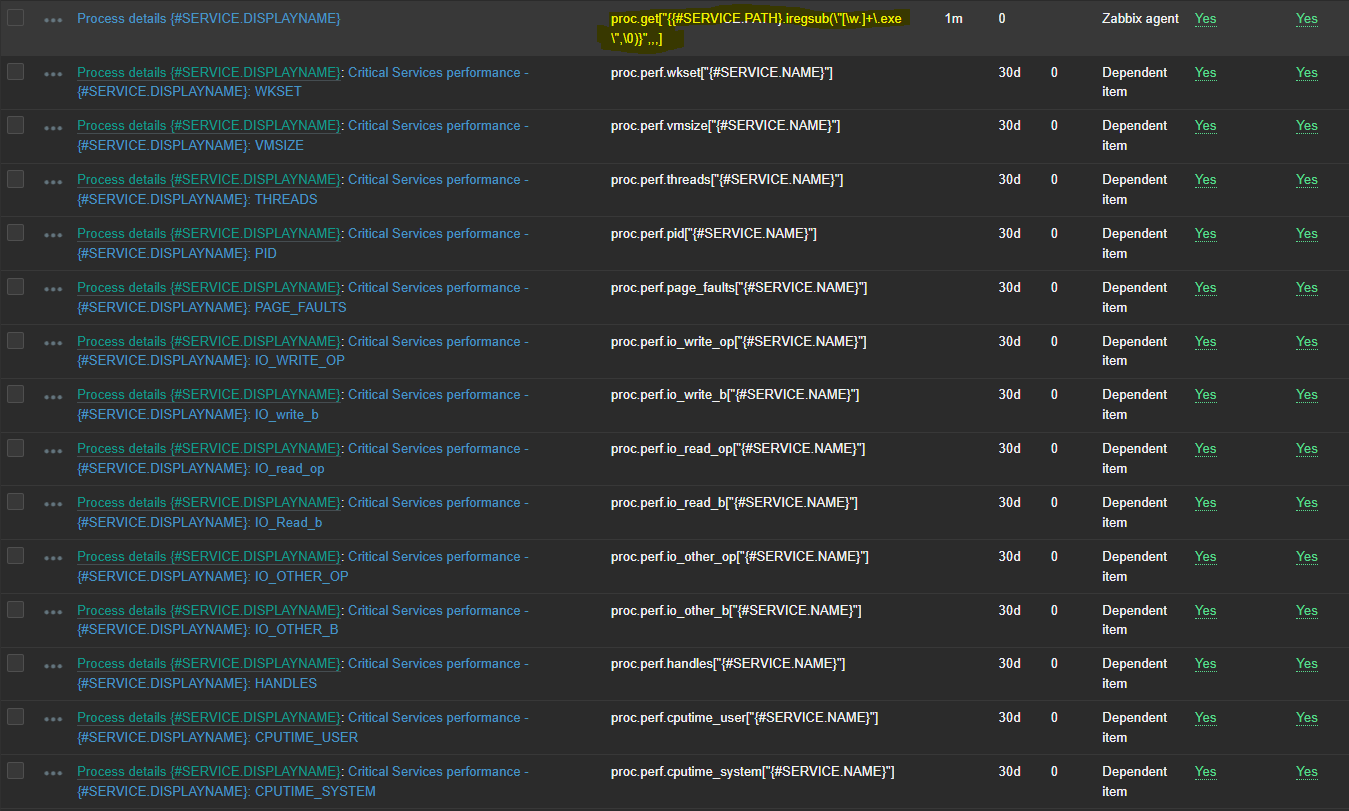Click the Dependent item type in the VMSIZE row
1349x811 pixels.
coord(1134,136)
